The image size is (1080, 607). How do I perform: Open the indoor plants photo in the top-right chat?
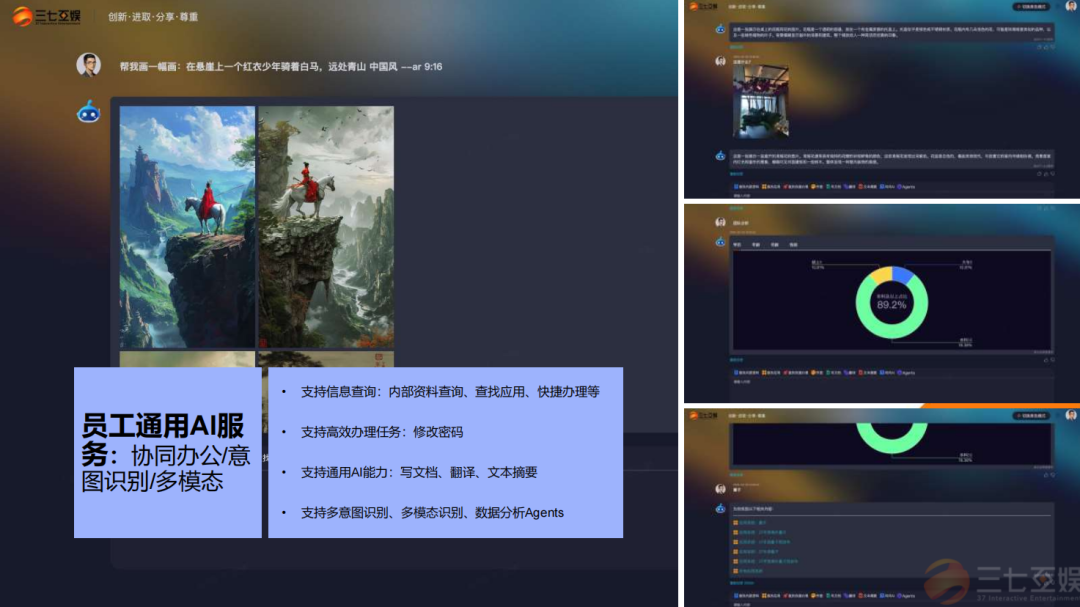pyautogui.click(x=761, y=101)
